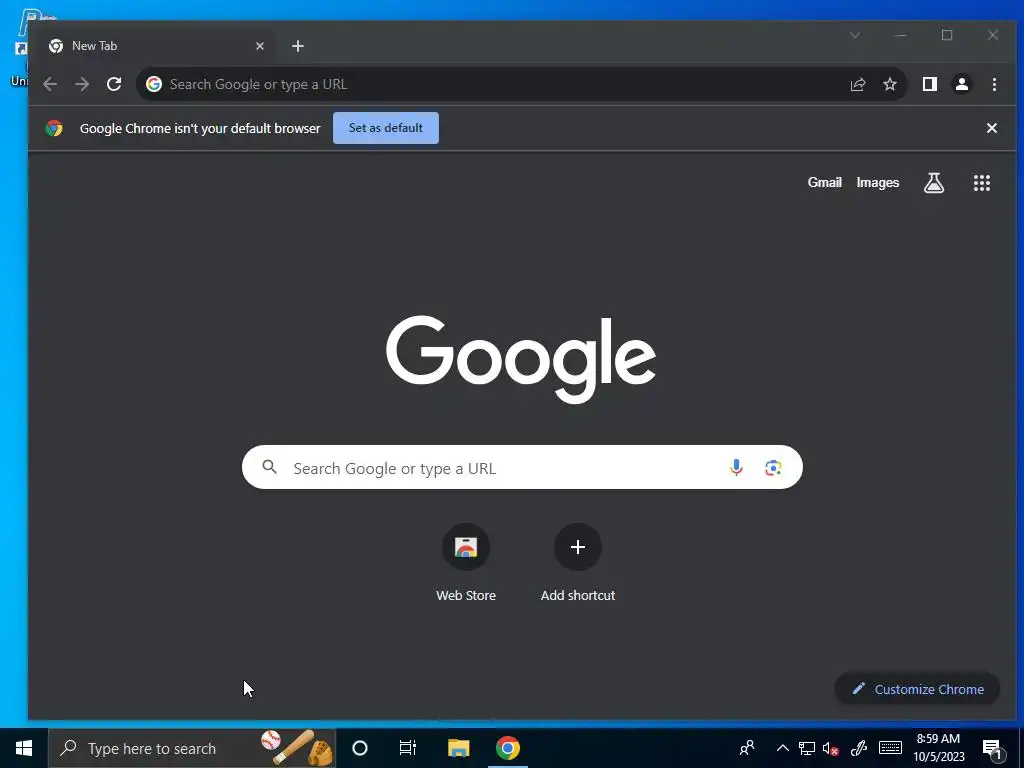Viewport: 1024px width, 768px height.
Task: Set Chrome as default browser
Action: (x=386, y=128)
